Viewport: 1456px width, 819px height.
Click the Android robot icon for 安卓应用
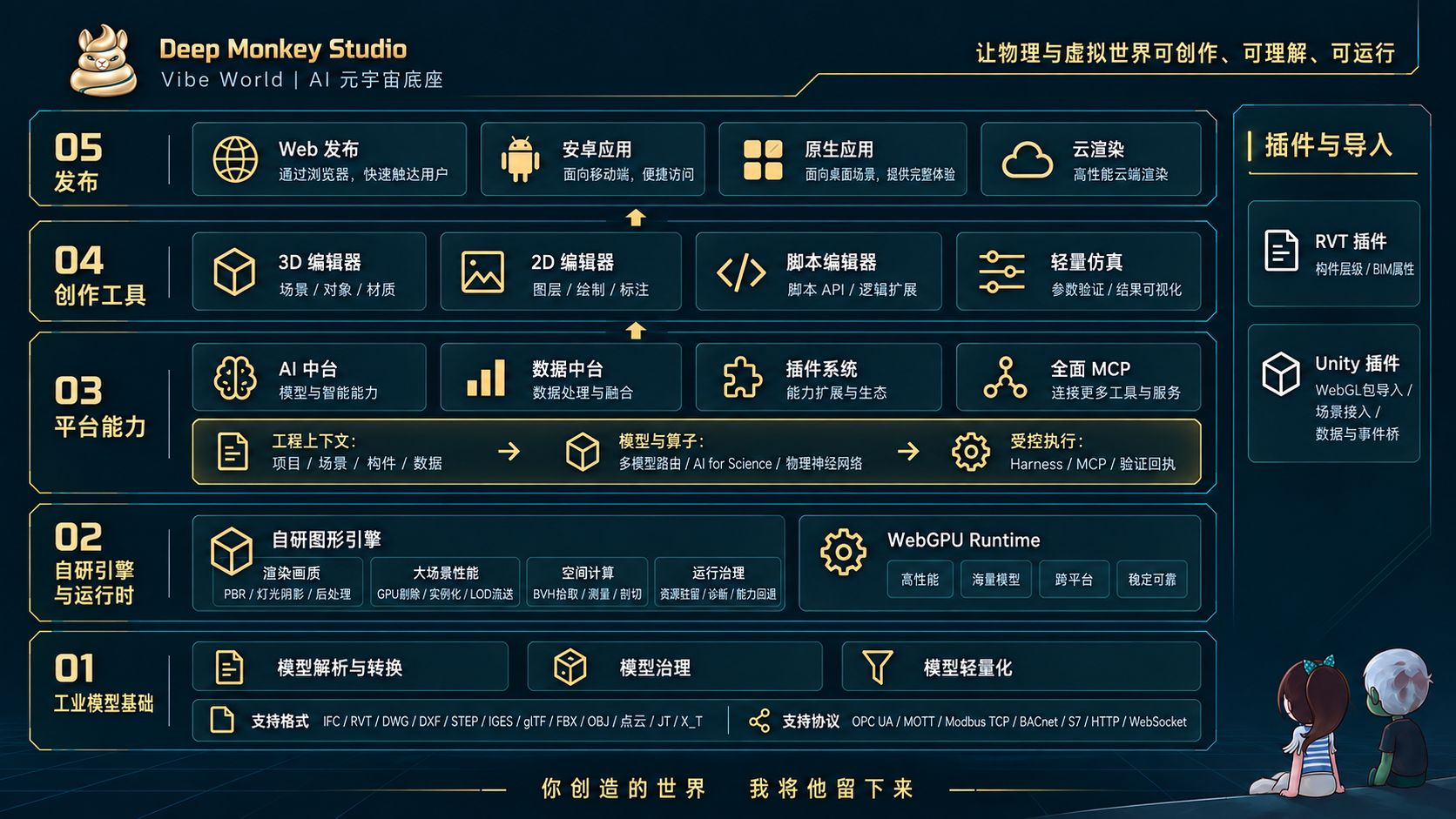tap(520, 159)
